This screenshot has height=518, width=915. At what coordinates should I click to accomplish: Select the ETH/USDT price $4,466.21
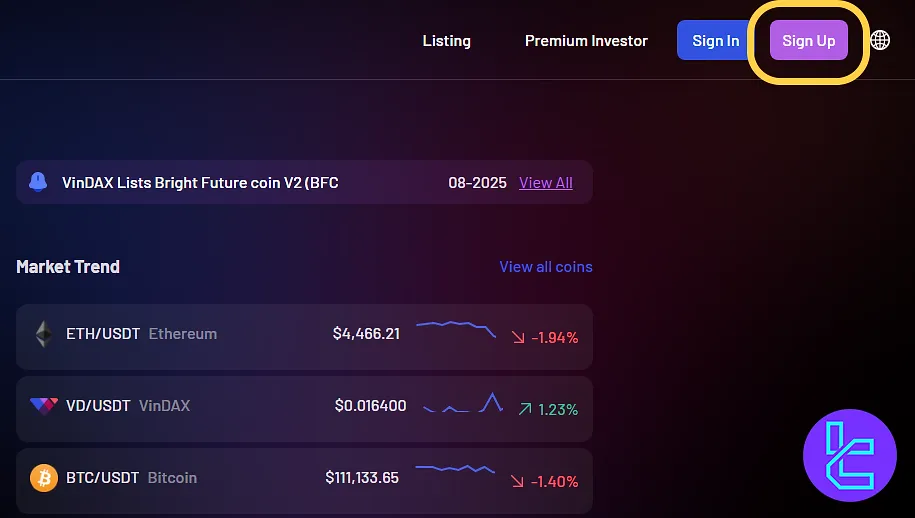coord(366,334)
